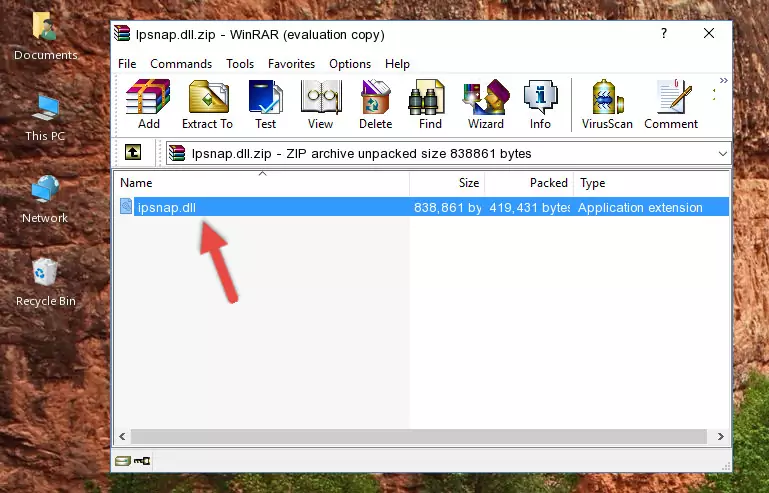Select the Network desktop icon

(x=45, y=200)
